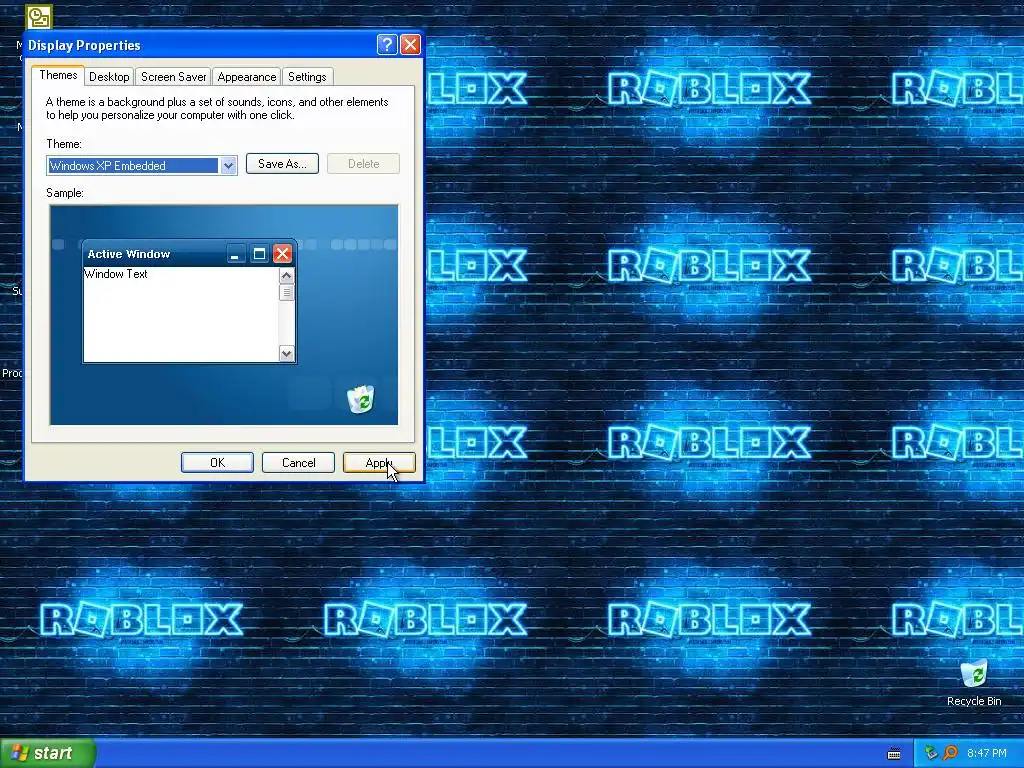Open the Screen Saver tab
Image resolution: width=1024 pixels, height=768 pixels.
pos(173,77)
